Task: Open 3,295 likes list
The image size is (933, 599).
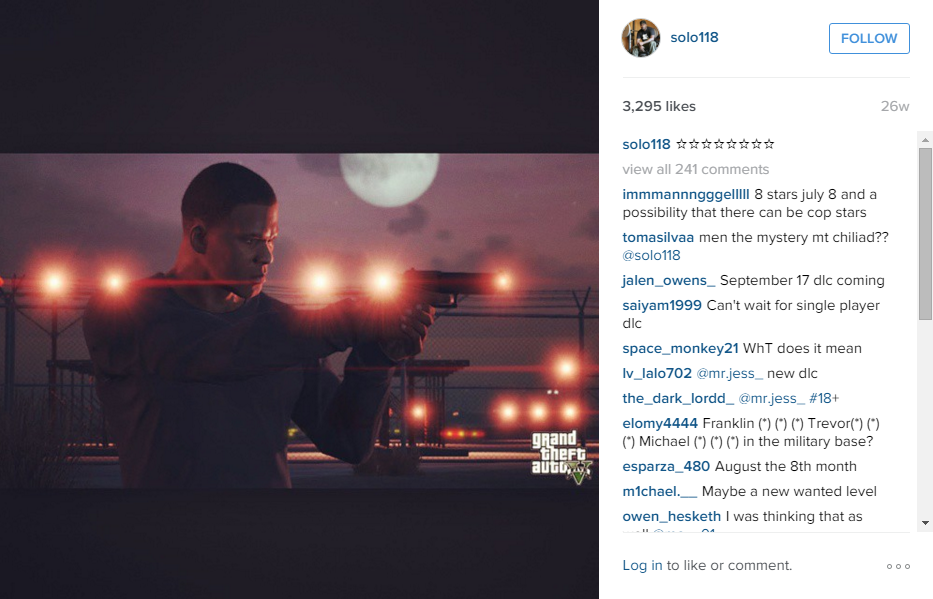Action: [659, 106]
